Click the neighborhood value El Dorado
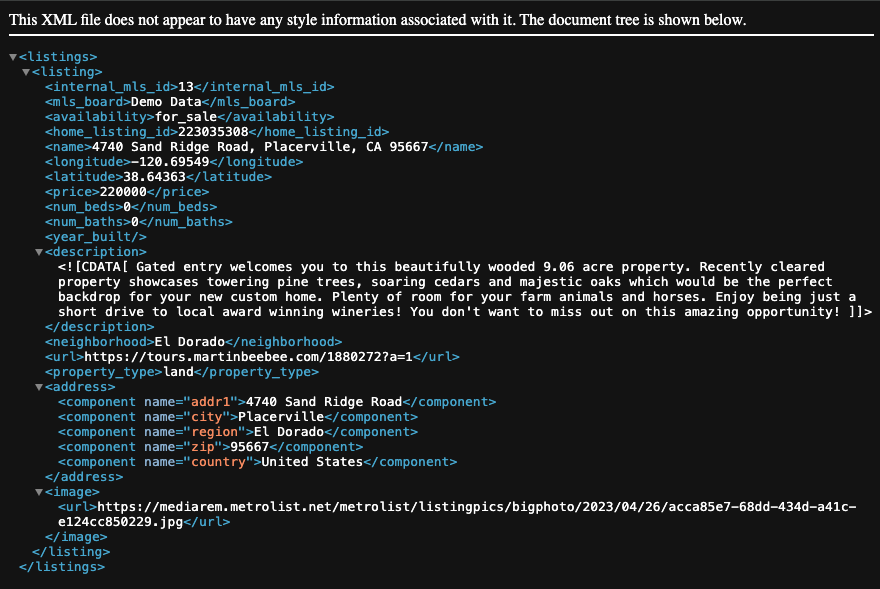Image resolution: width=880 pixels, height=589 pixels. click(182, 342)
